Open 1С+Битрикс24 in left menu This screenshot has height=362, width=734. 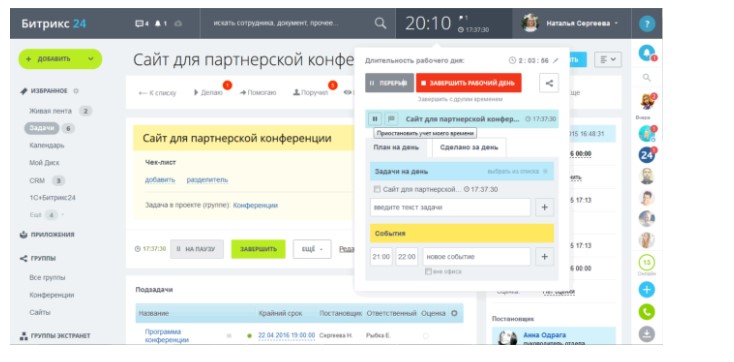pyautogui.click(x=52, y=198)
